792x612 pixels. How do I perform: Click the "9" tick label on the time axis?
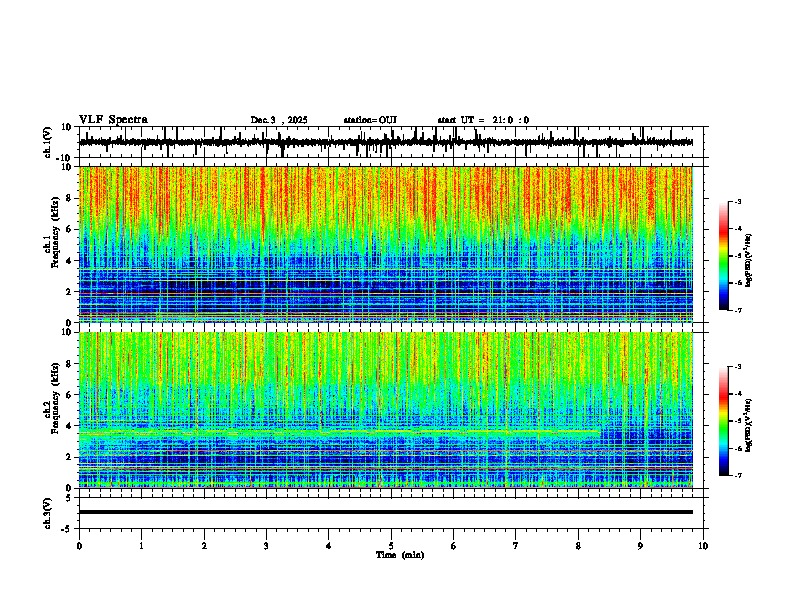tap(640, 546)
